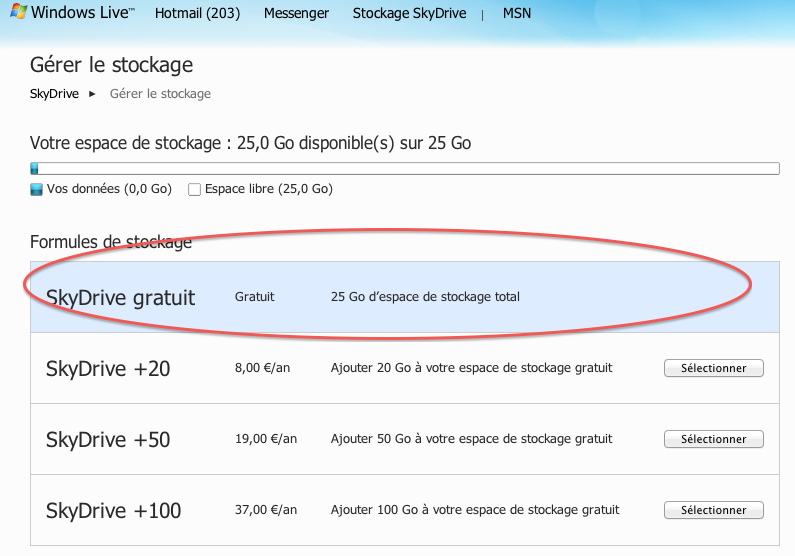Screen dimensions: 795x556
Task: Select the SkyDrive +100 plan button
Action: pyautogui.click(x=713, y=510)
